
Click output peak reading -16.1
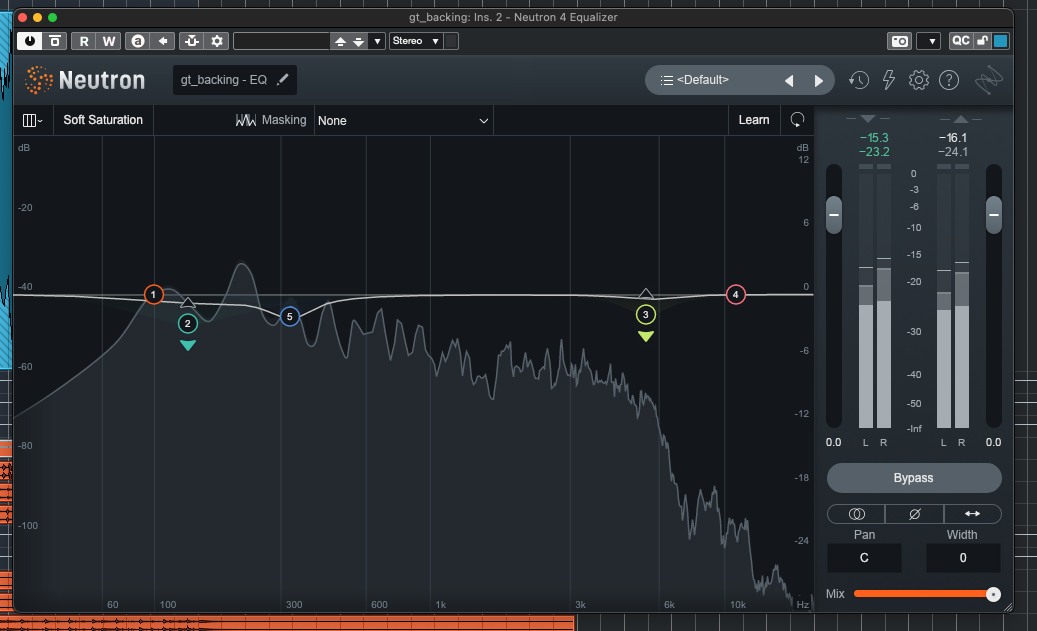(x=953, y=138)
